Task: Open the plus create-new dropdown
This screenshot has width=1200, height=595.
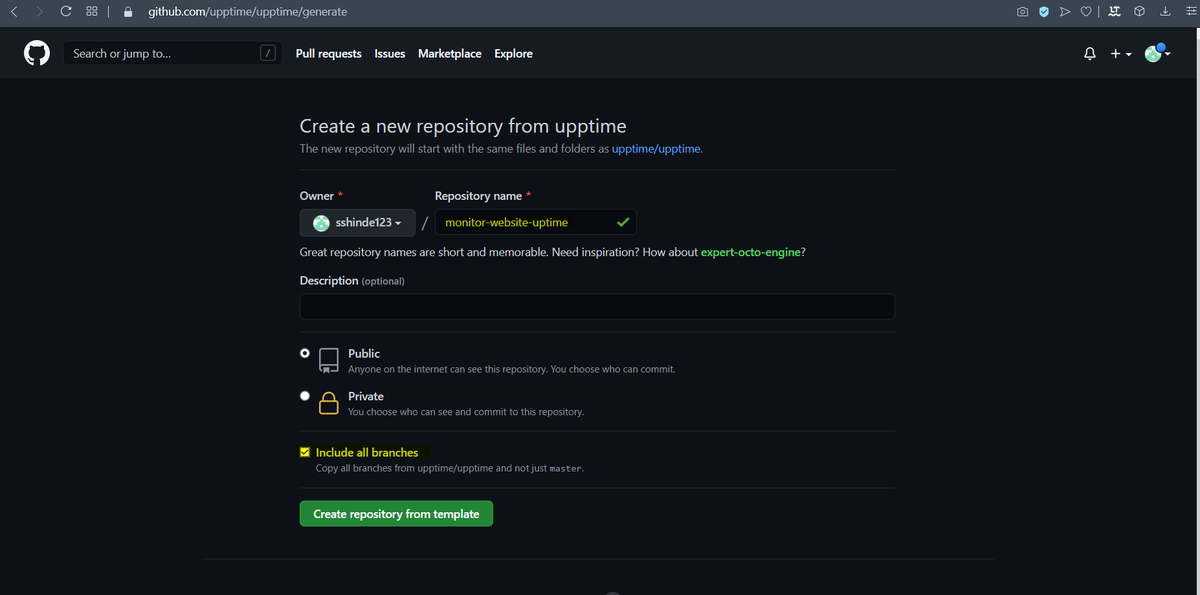Action: 1119,54
